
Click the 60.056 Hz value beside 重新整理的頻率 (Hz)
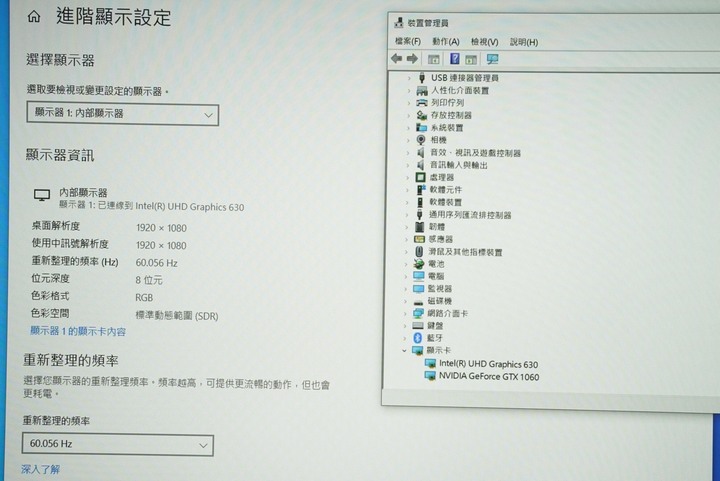157,263
